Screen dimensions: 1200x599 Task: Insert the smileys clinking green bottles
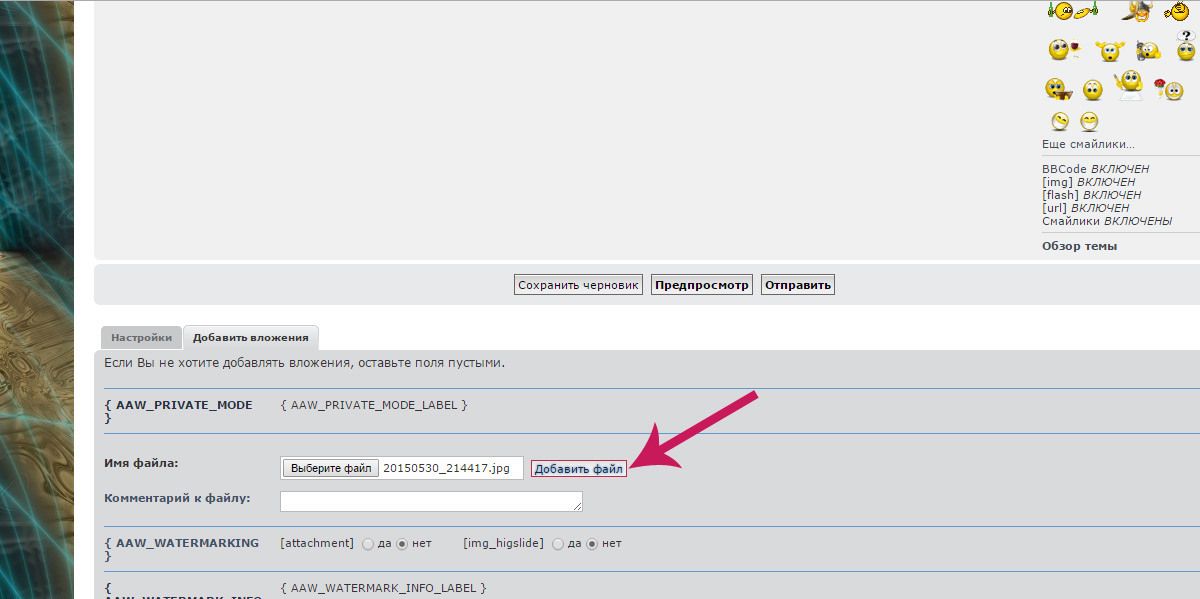pyautogui.click(x=1073, y=11)
